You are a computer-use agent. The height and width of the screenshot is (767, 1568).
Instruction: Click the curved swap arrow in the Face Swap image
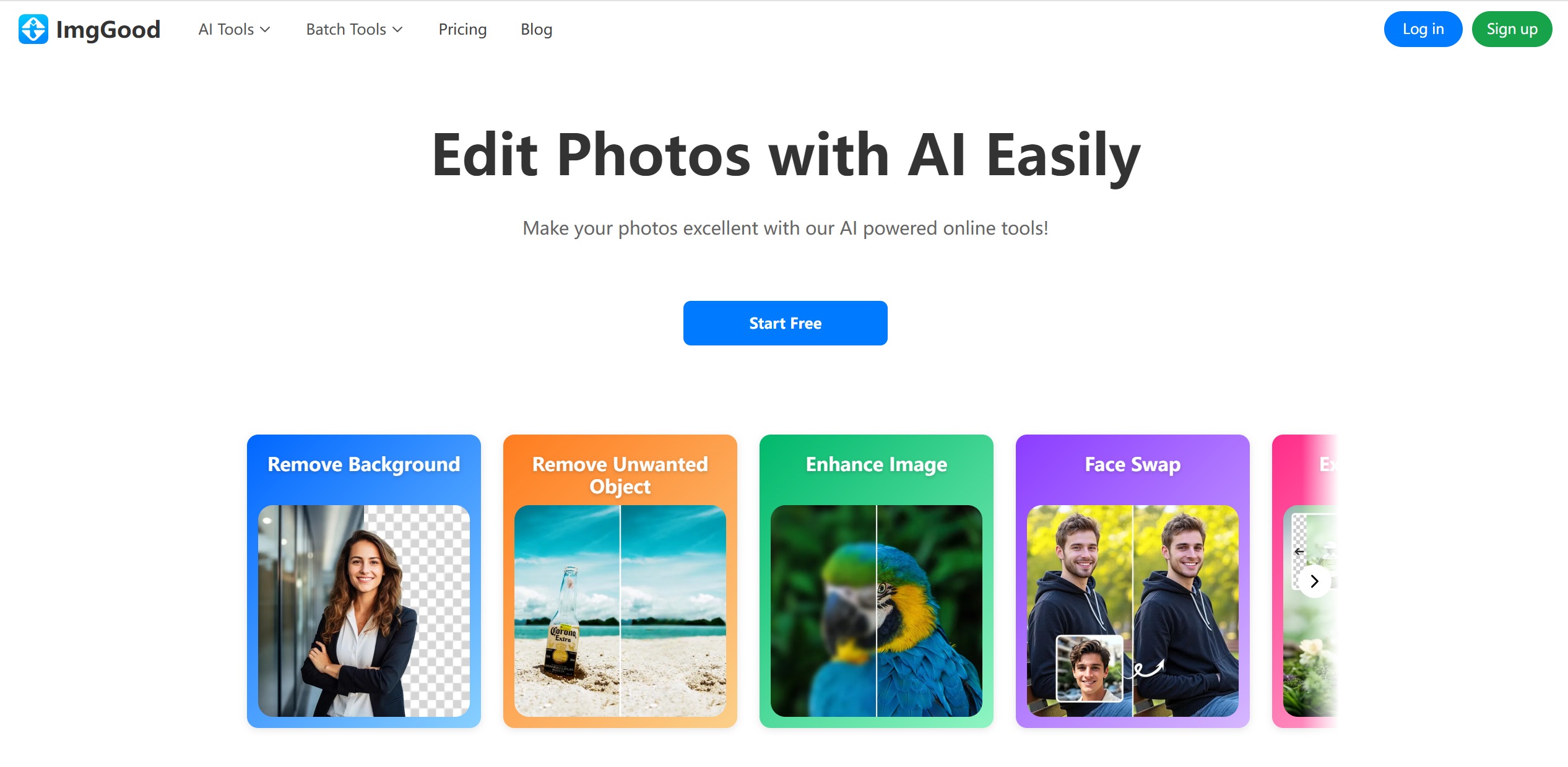(1149, 669)
